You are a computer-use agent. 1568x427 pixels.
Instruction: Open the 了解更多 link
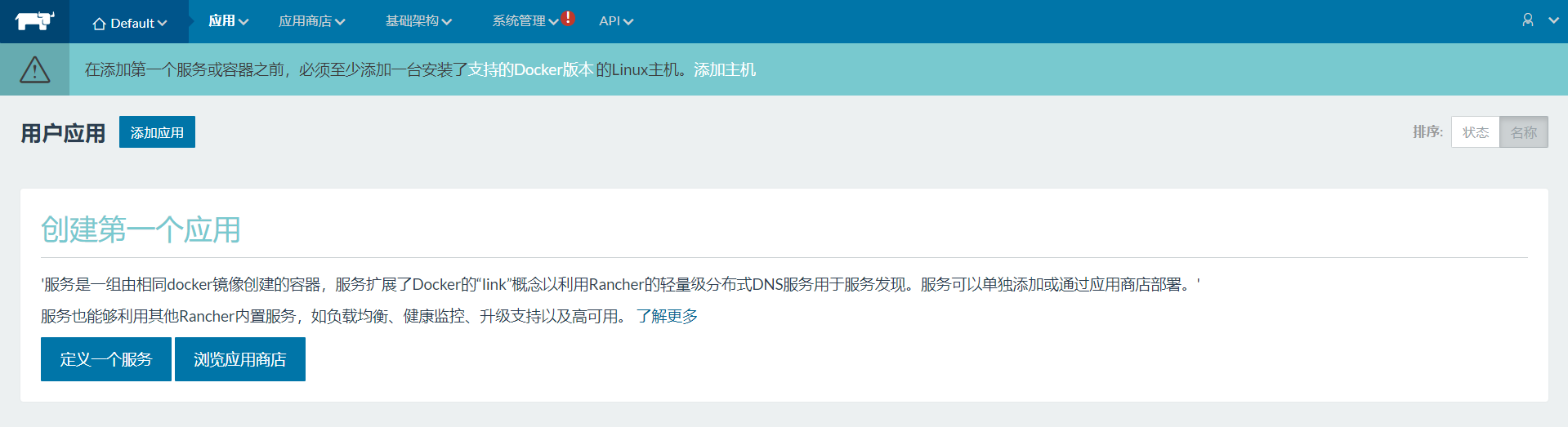pyautogui.click(x=667, y=316)
